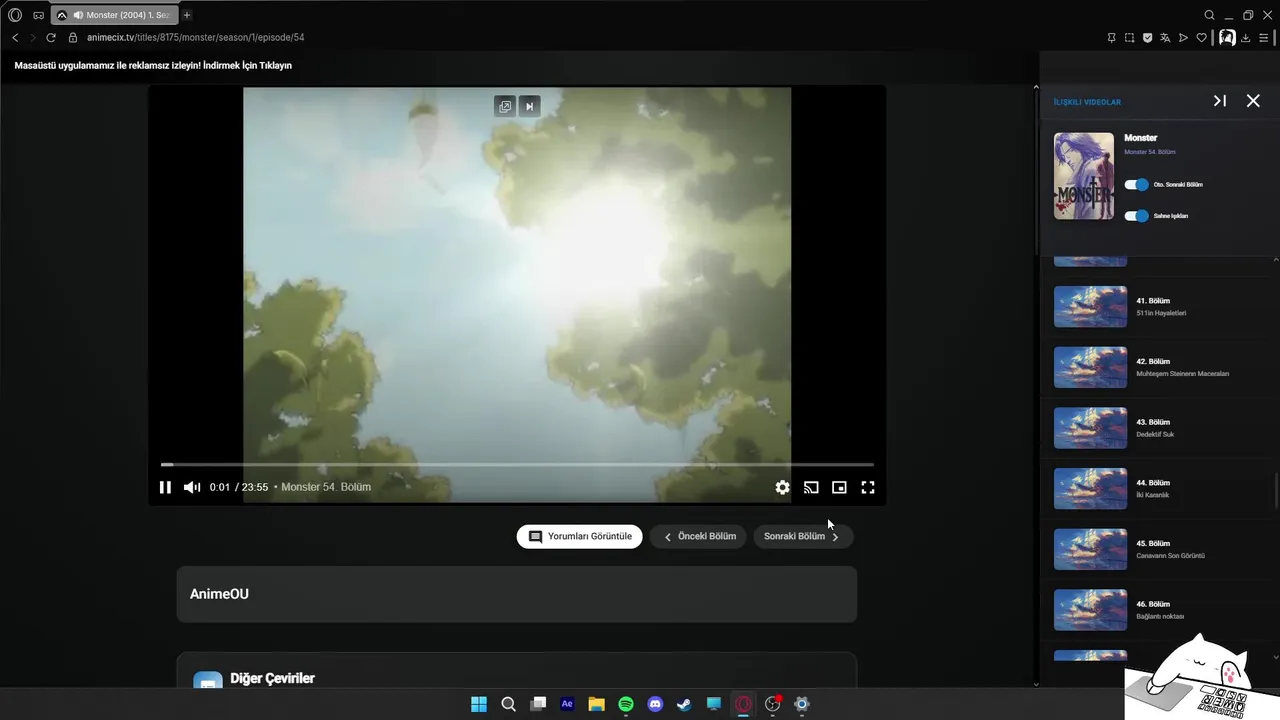Screen dimensions: 1280x720
Task: Seek along the video progress bar
Action: click(x=517, y=464)
